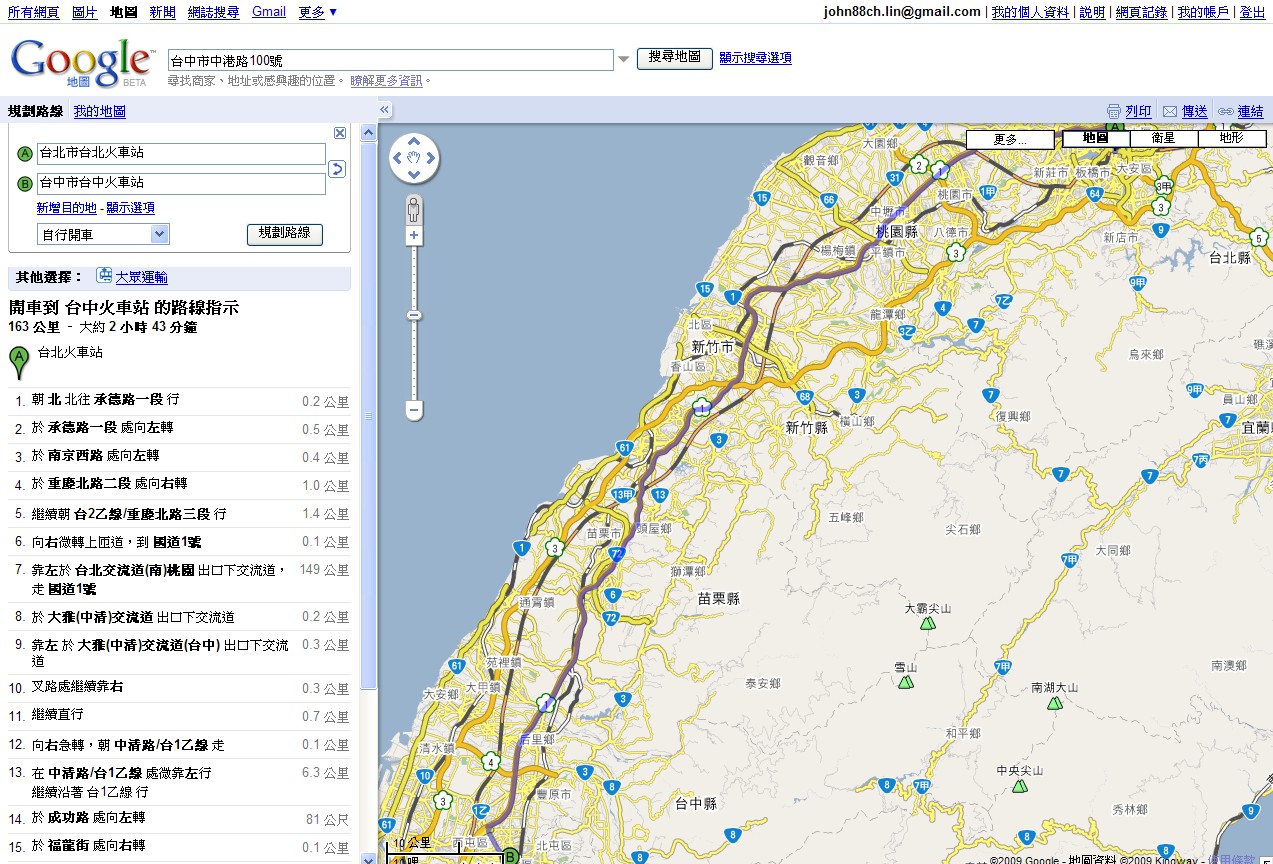Click the destination field 台中市台中火車站
The image size is (1273, 864).
pyautogui.click(x=181, y=184)
